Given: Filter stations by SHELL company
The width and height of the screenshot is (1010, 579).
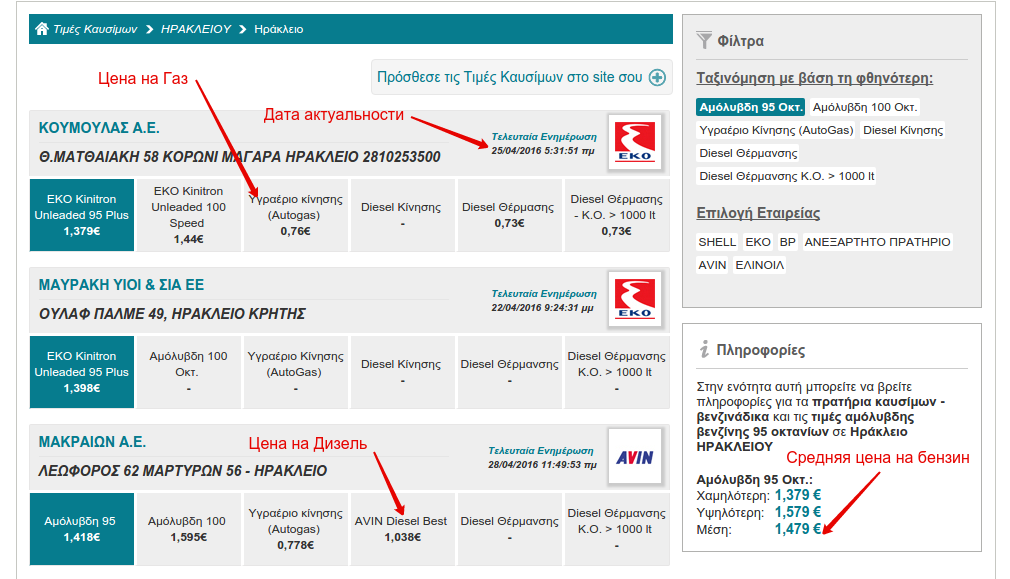Looking at the screenshot, I should click(x=717, y=242).
